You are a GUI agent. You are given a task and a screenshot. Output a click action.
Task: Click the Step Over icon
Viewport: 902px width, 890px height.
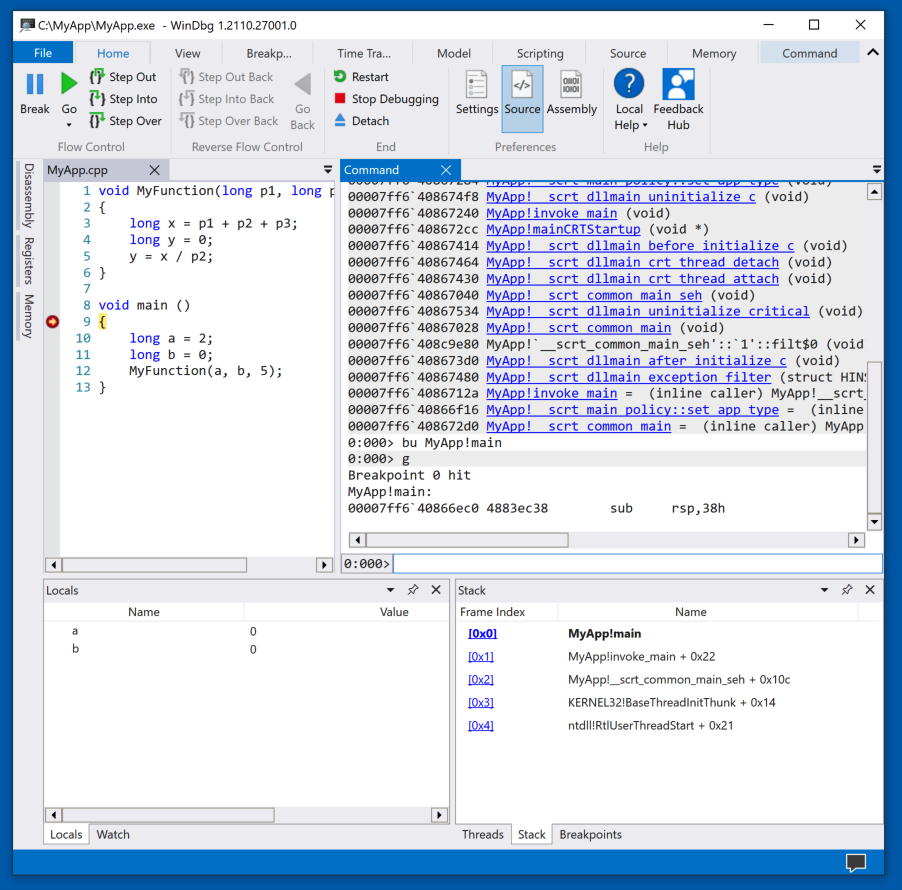(97, 121)
